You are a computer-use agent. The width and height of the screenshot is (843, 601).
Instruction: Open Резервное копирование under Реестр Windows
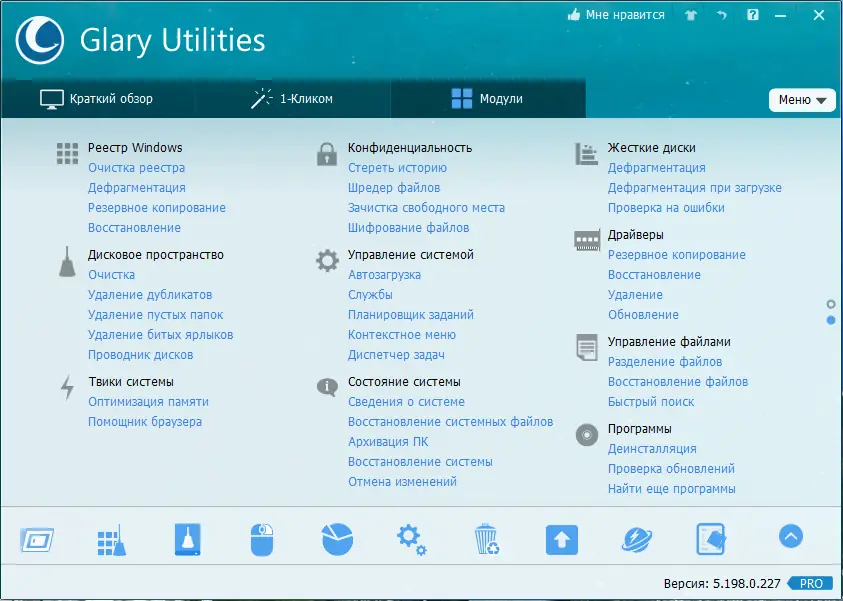pyautogui.click(x=157, y=208)
